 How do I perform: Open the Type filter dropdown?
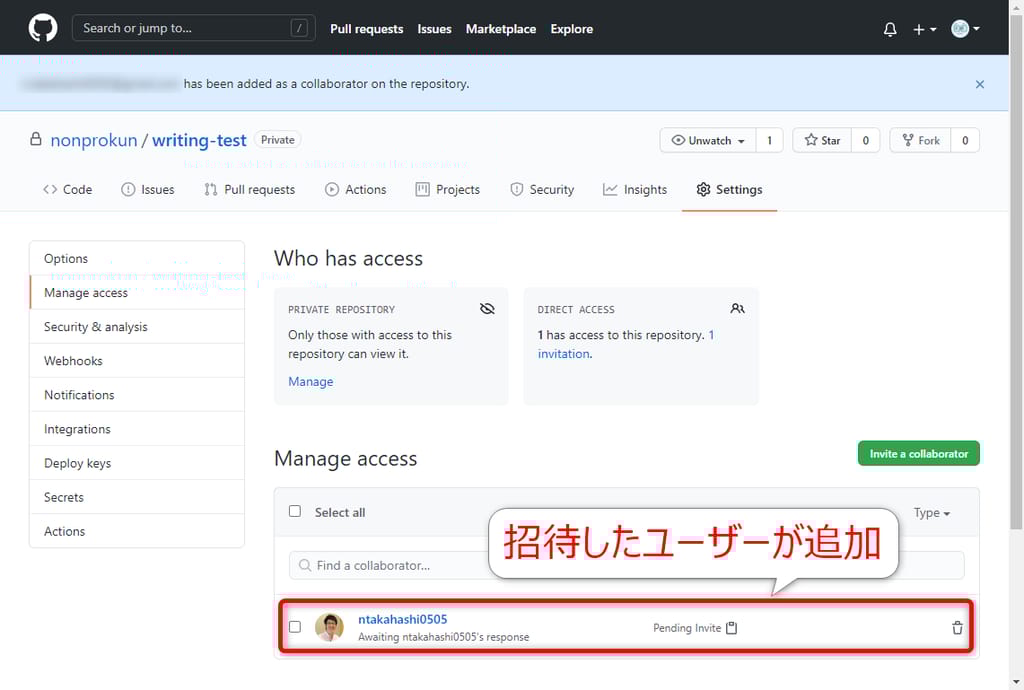931,512
